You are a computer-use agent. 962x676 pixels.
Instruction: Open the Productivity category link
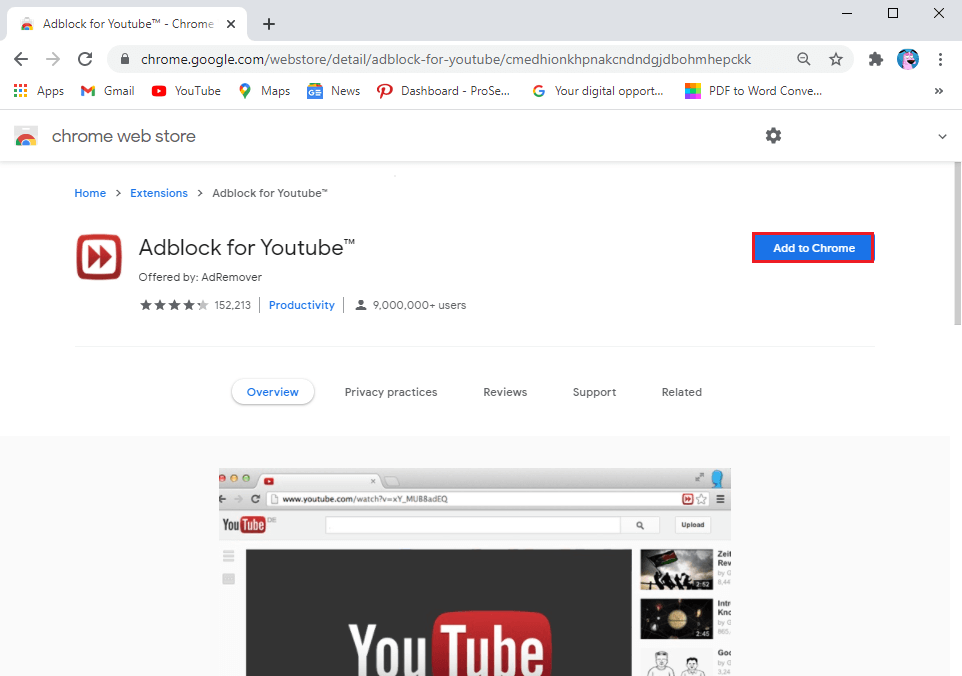pyautogui.click(x=301, y=304)
